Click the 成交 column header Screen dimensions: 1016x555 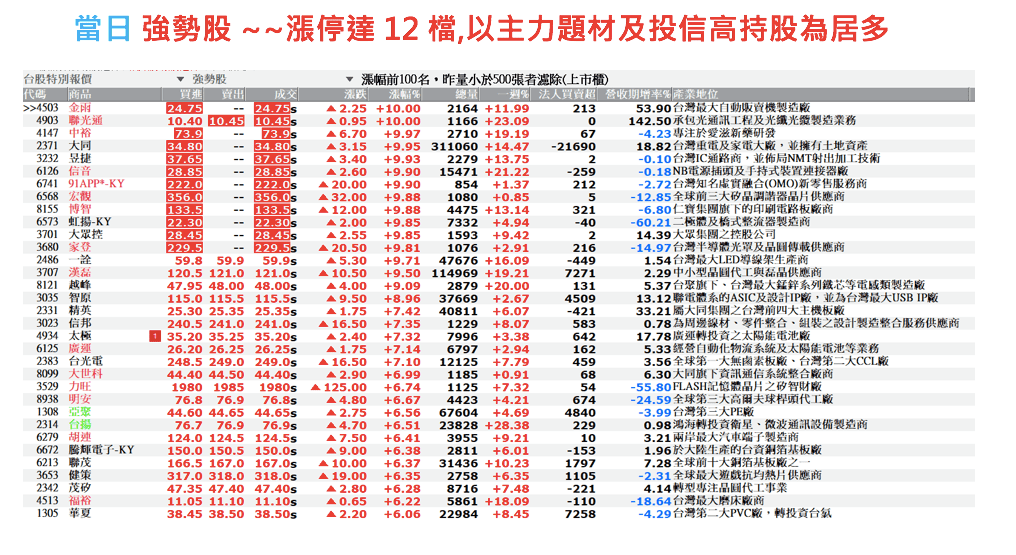[285, 93]
